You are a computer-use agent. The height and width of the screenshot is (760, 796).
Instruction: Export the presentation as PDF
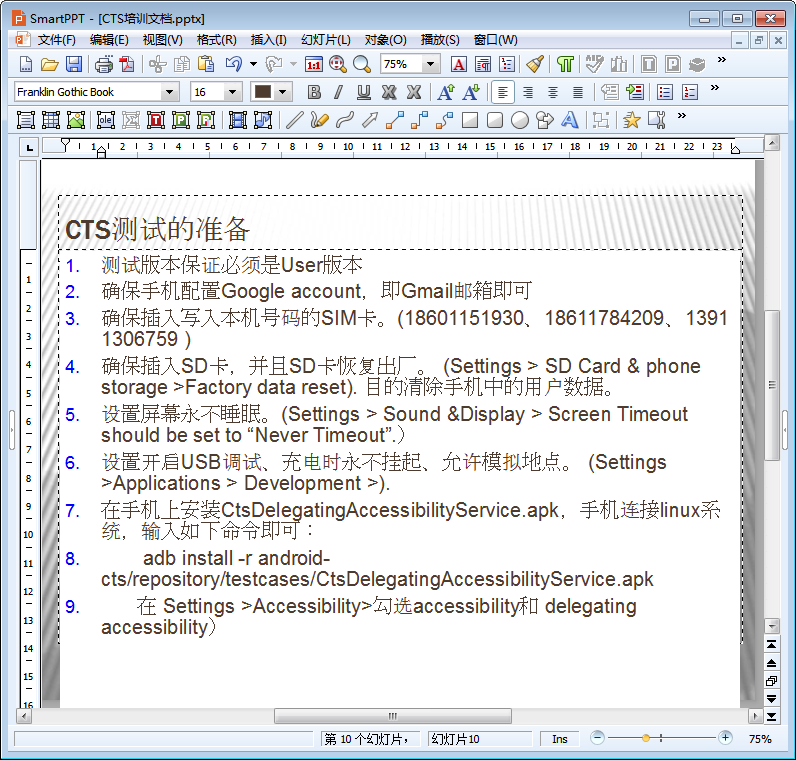[127, 64]
